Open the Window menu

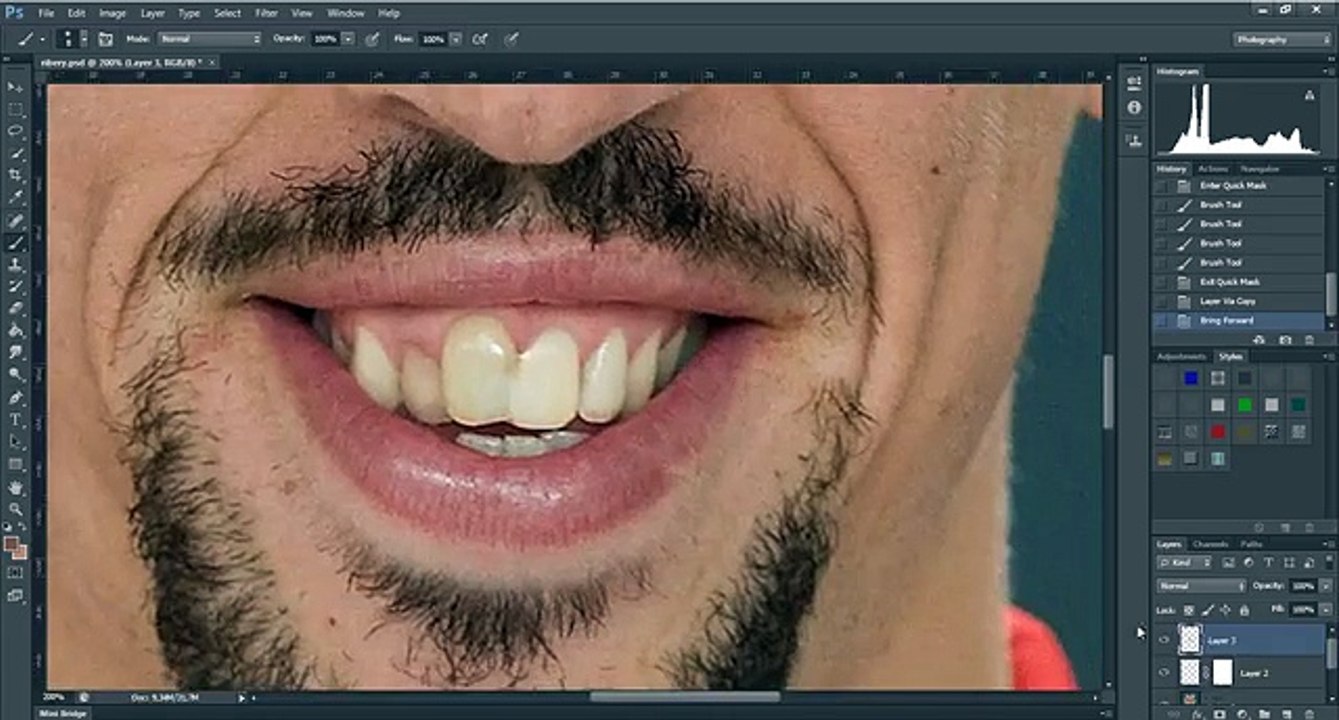tap(346, 13)
